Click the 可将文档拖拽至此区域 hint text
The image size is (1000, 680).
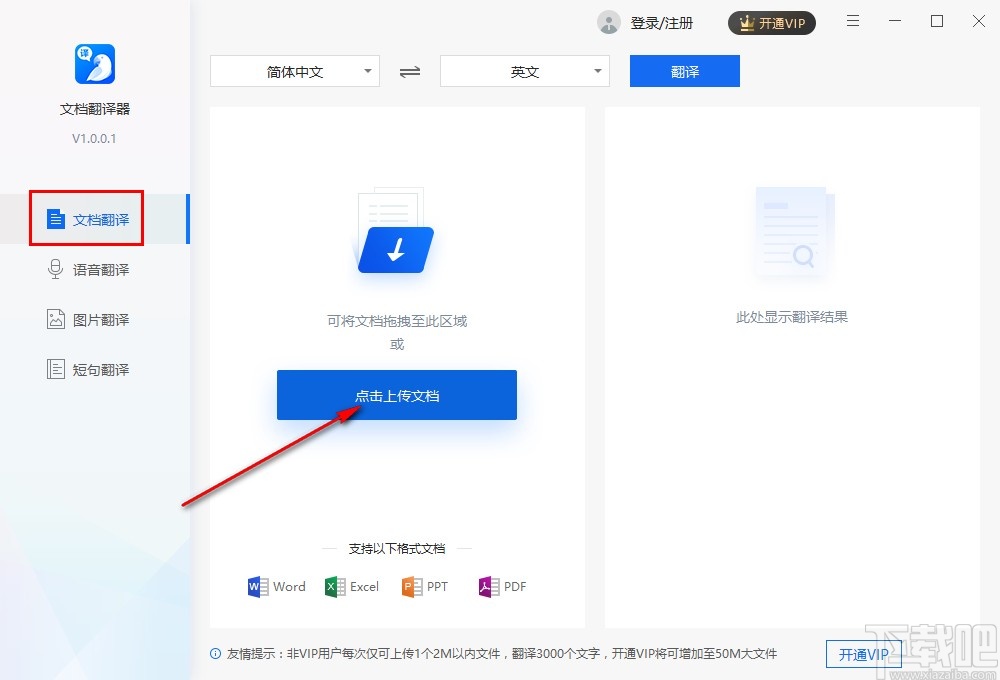[x=397, y=321]
